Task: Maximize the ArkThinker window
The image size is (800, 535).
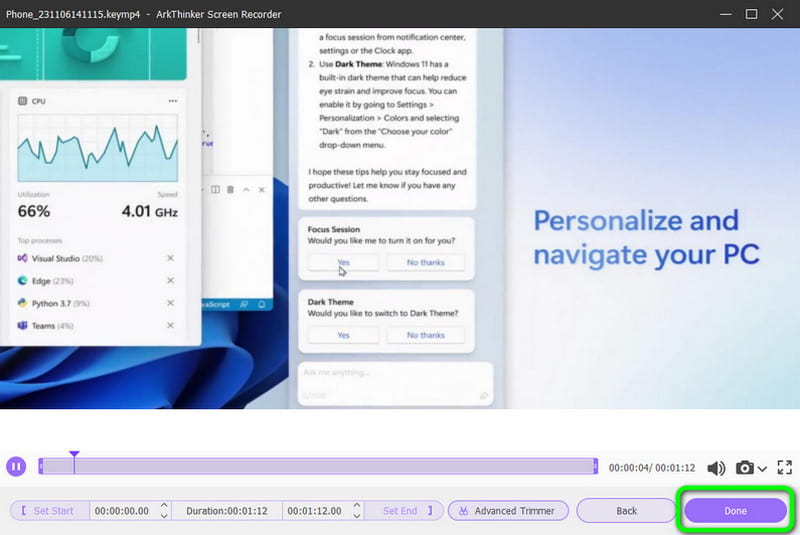Action: [x=751, y=14]
